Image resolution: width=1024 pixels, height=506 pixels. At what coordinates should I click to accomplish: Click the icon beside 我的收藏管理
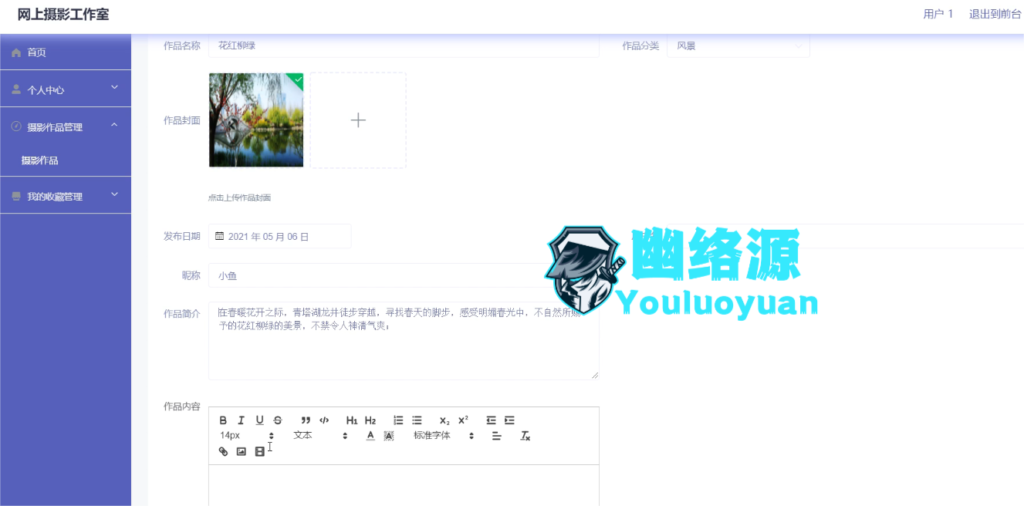17,196
